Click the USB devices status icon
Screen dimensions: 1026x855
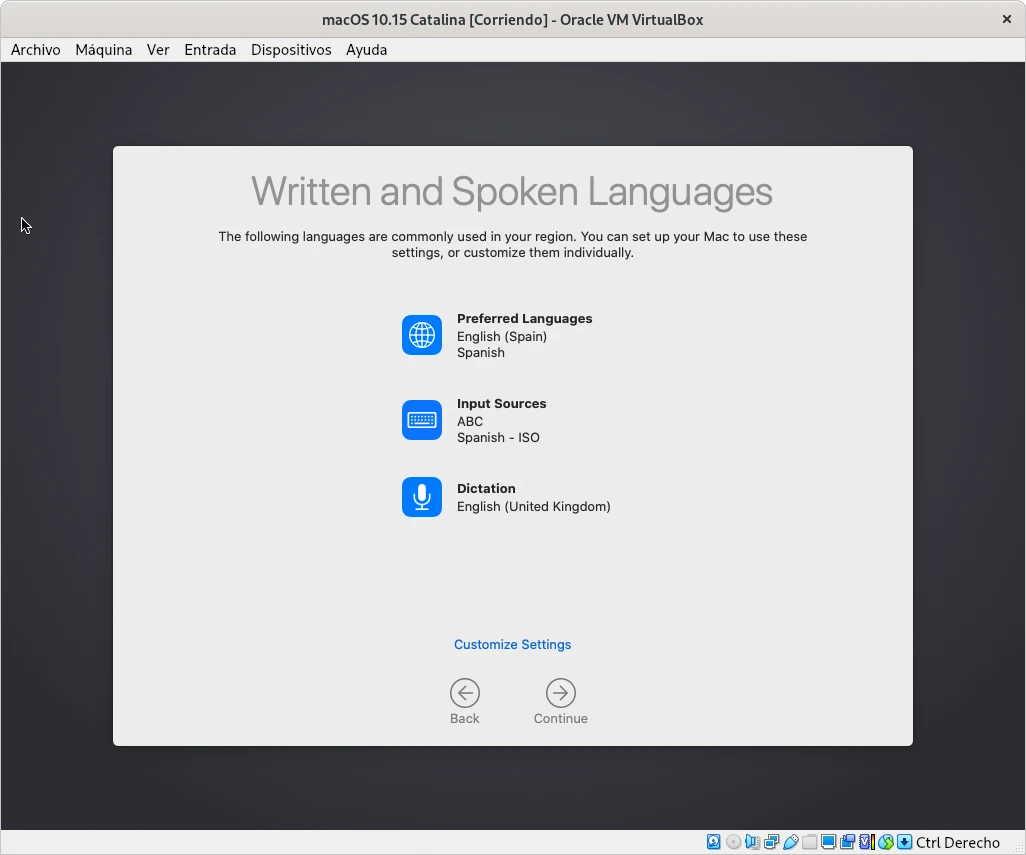click(x=790, y=842)
